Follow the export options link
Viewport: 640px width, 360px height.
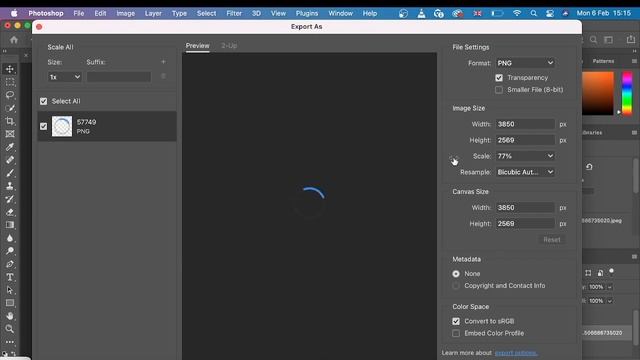pyautogui.click(x=516, y=353)
